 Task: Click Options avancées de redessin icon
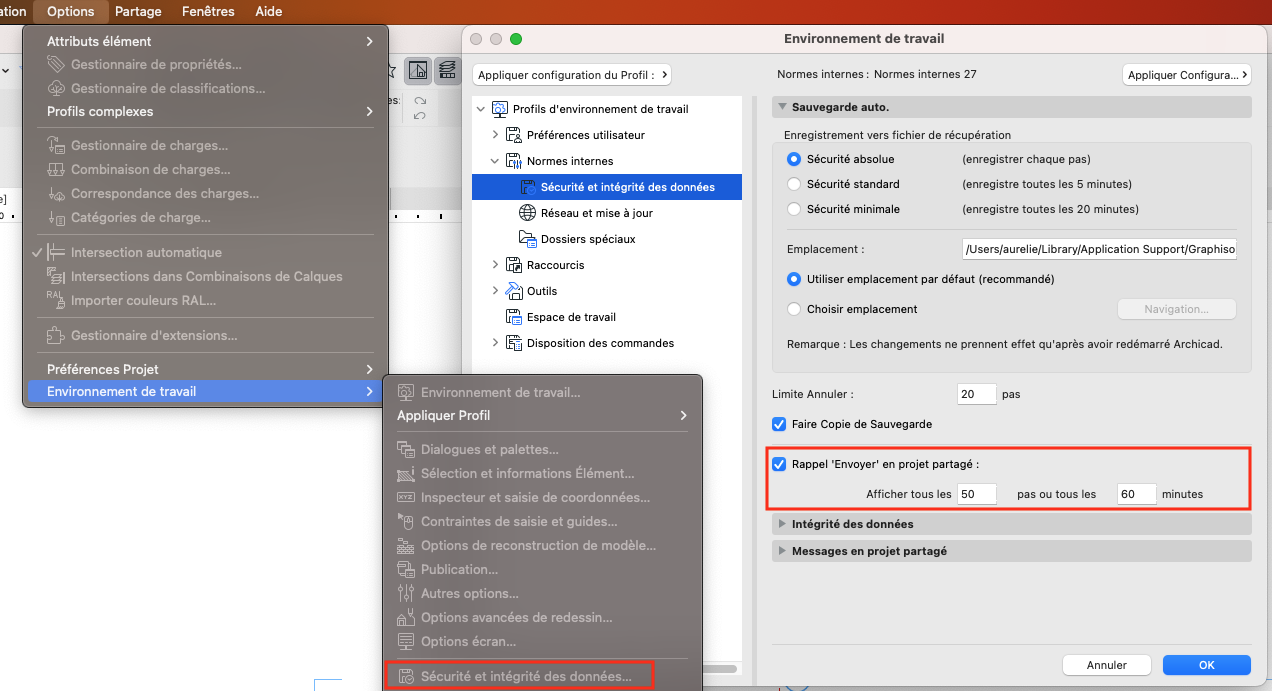click(x=406, y=618)
